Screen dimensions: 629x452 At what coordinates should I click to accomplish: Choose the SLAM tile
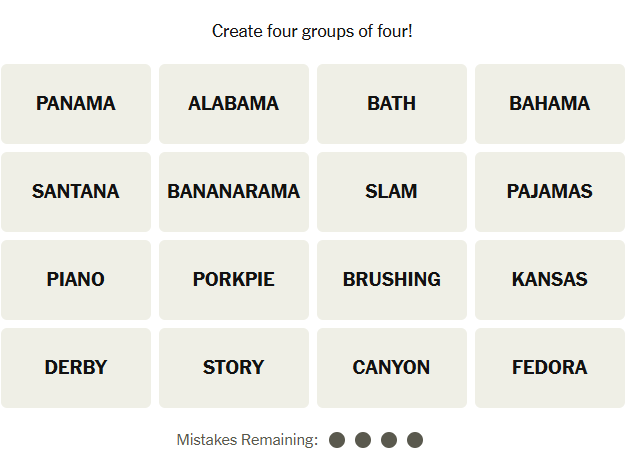[x=392, y=192]
